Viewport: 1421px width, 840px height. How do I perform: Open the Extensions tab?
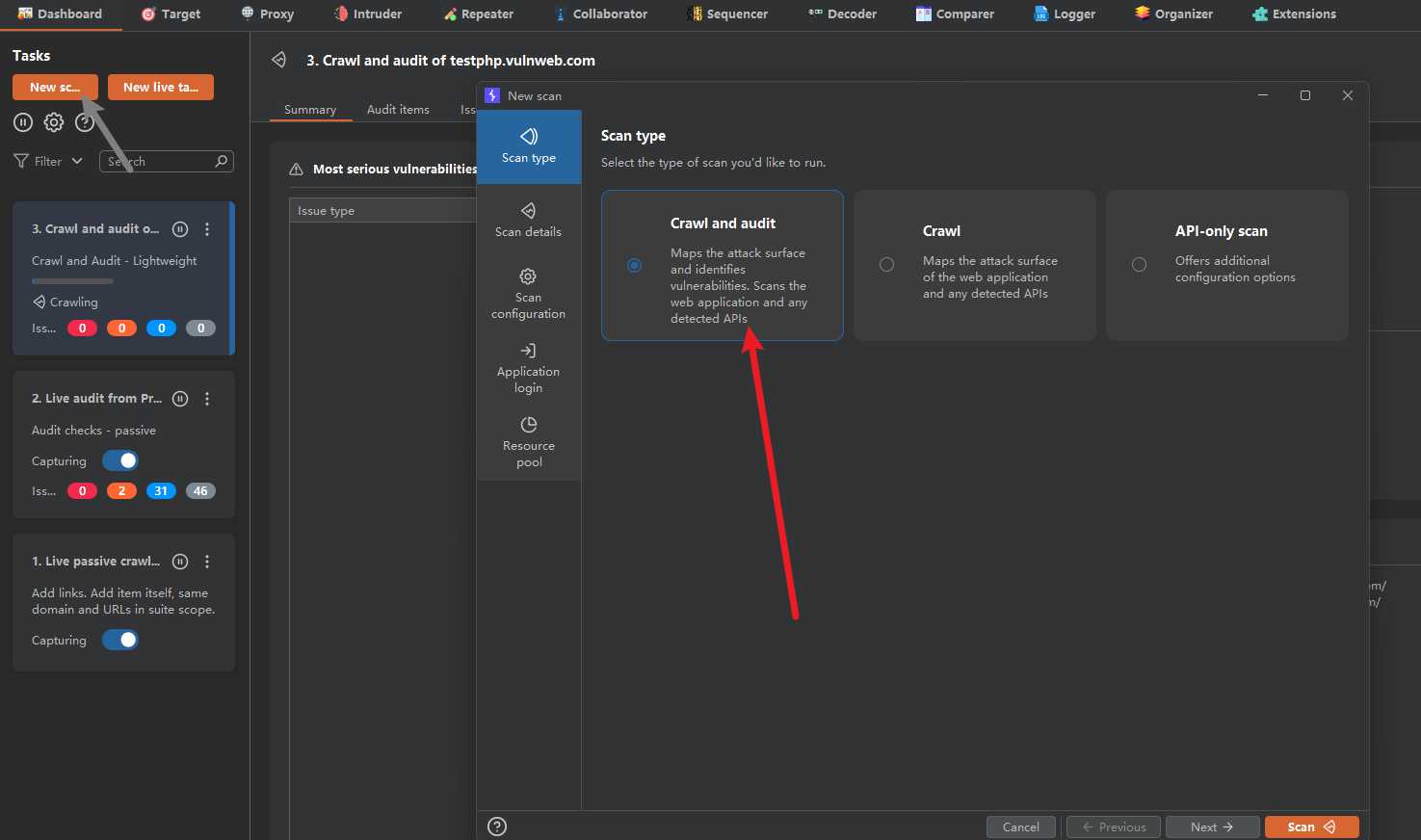(x=1294, y=14)
